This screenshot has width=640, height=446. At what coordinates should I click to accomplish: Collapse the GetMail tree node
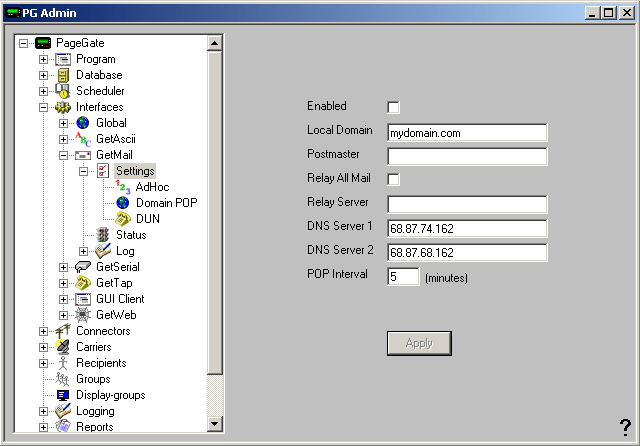click(63, 155)
